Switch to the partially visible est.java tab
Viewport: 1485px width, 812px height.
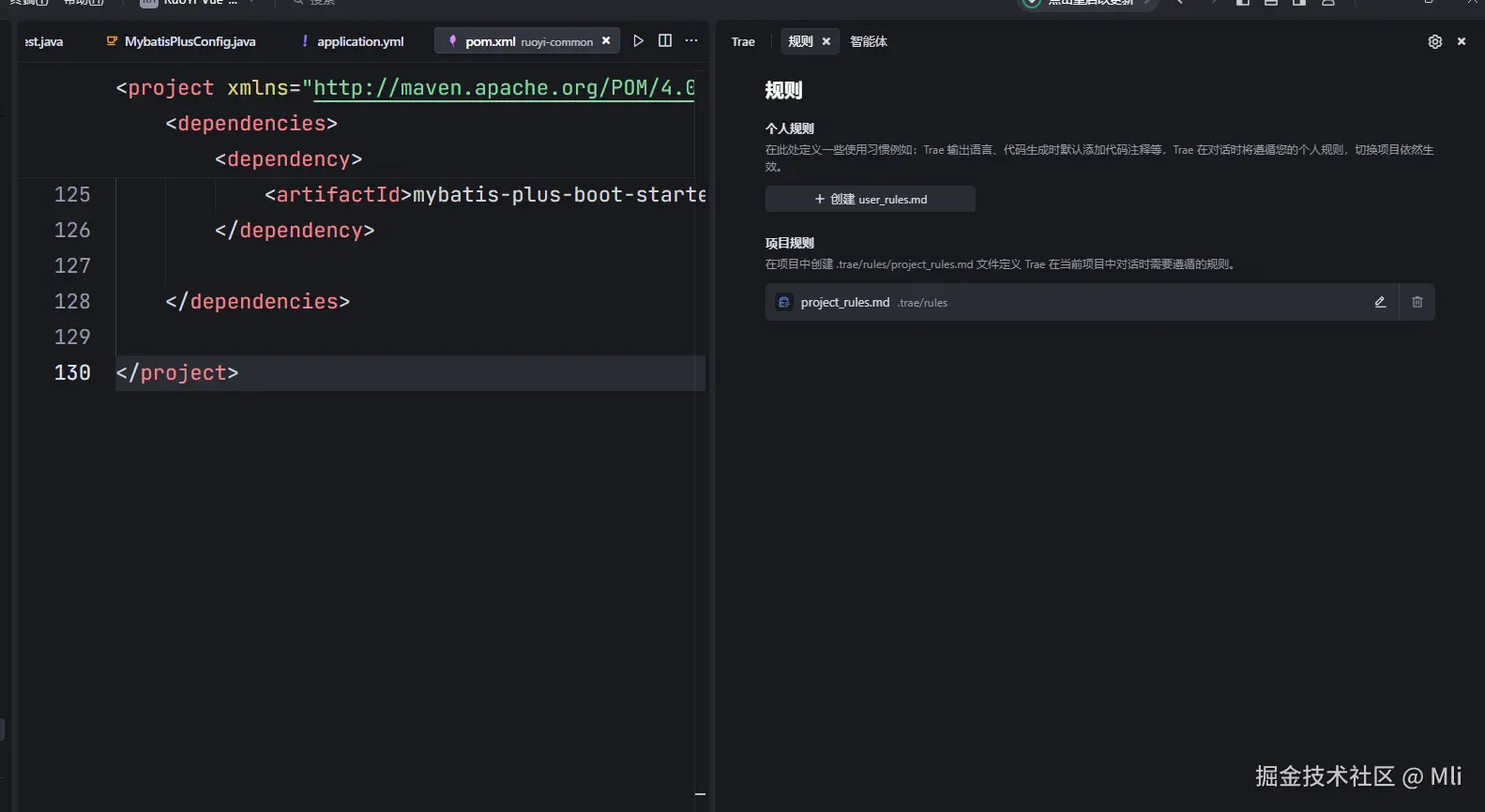[43, 41]
